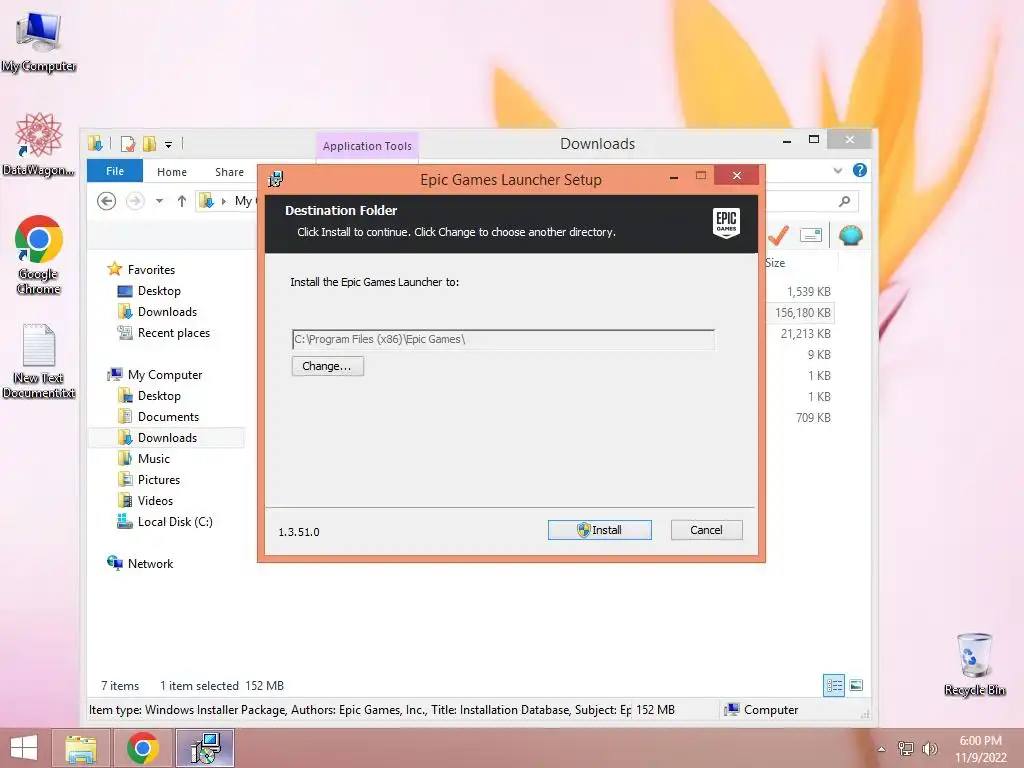Click the orange checkmark ribbon icon

coord(778,234)
